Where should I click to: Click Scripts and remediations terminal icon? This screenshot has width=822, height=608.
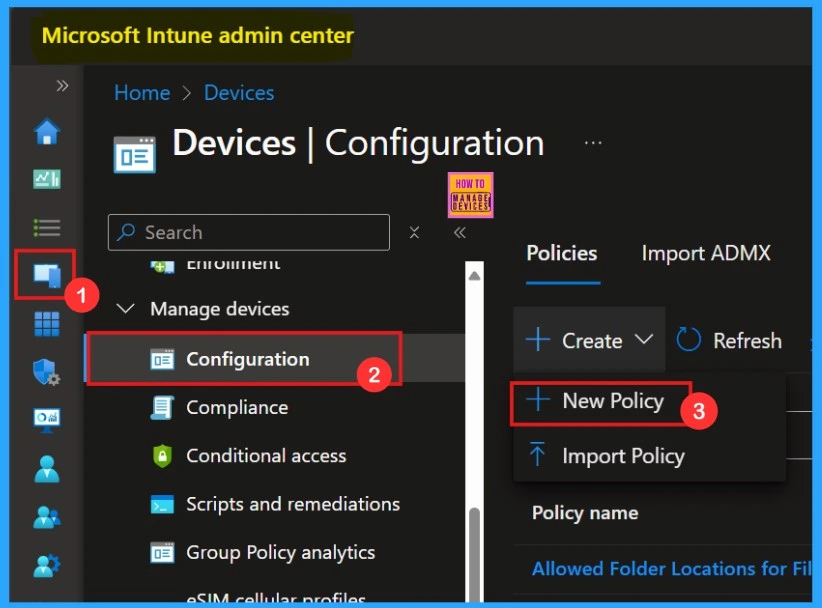point(162,505)
